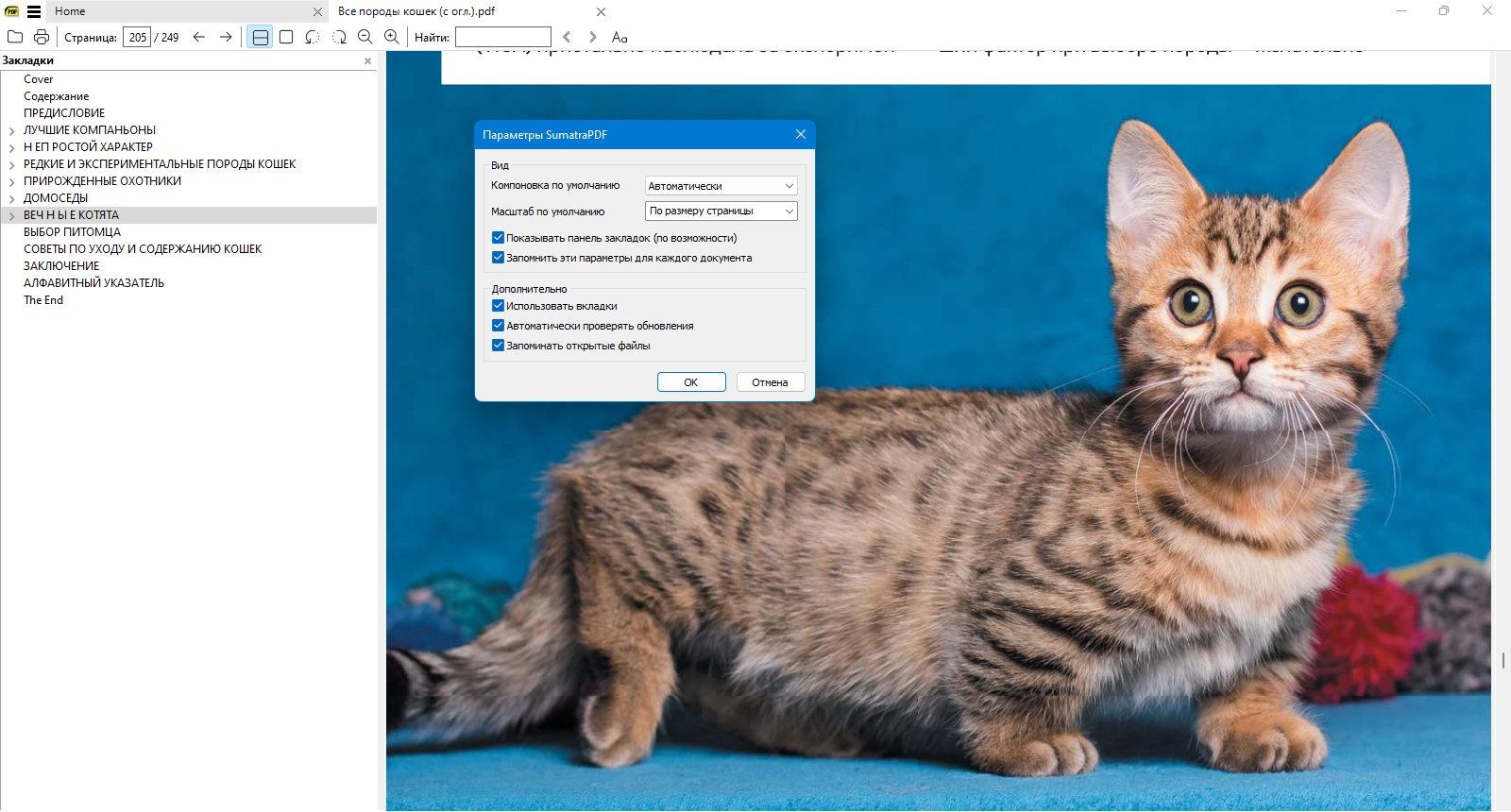Rotate page left icon
Screen dimensions: 1511x812
coord(313,37)
